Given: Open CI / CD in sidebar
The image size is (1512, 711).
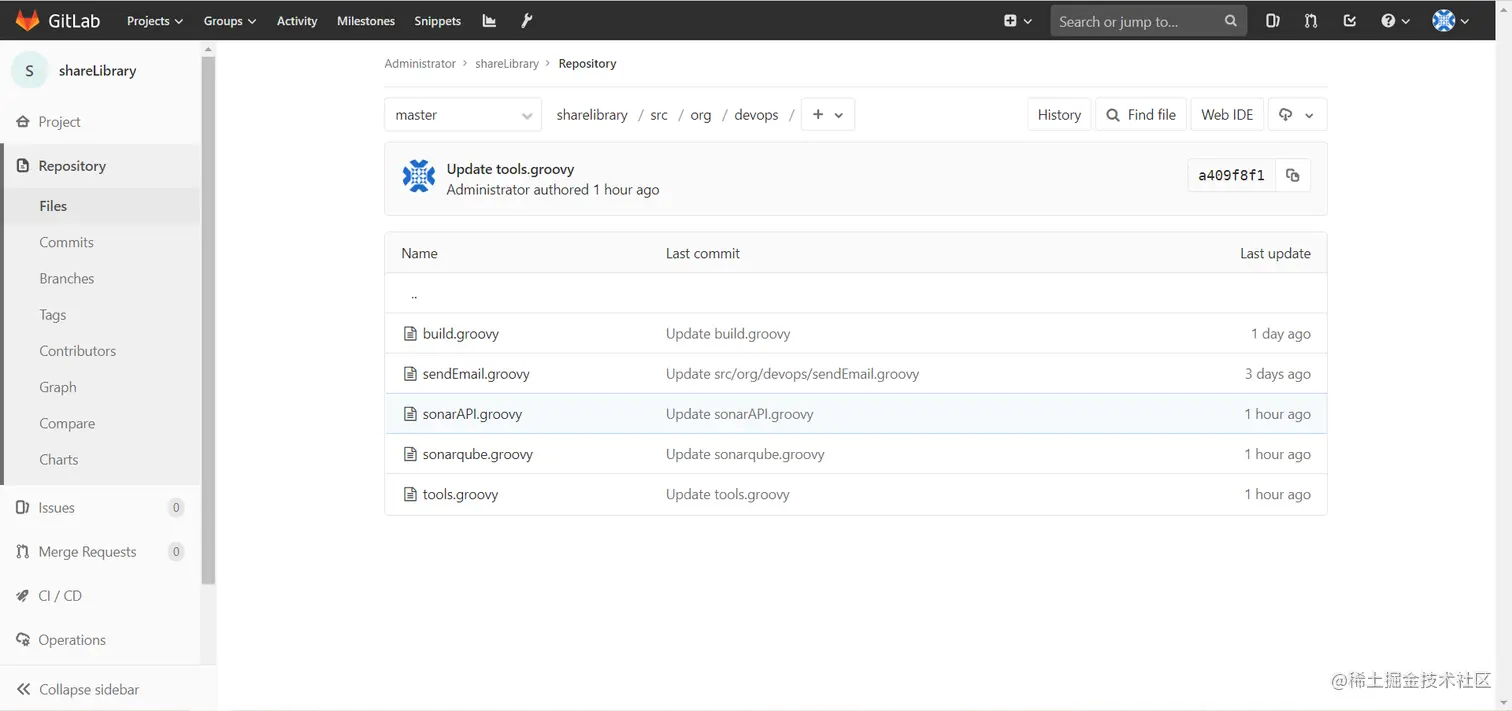Looking at the screenshot, I should [x=100, y=596].
